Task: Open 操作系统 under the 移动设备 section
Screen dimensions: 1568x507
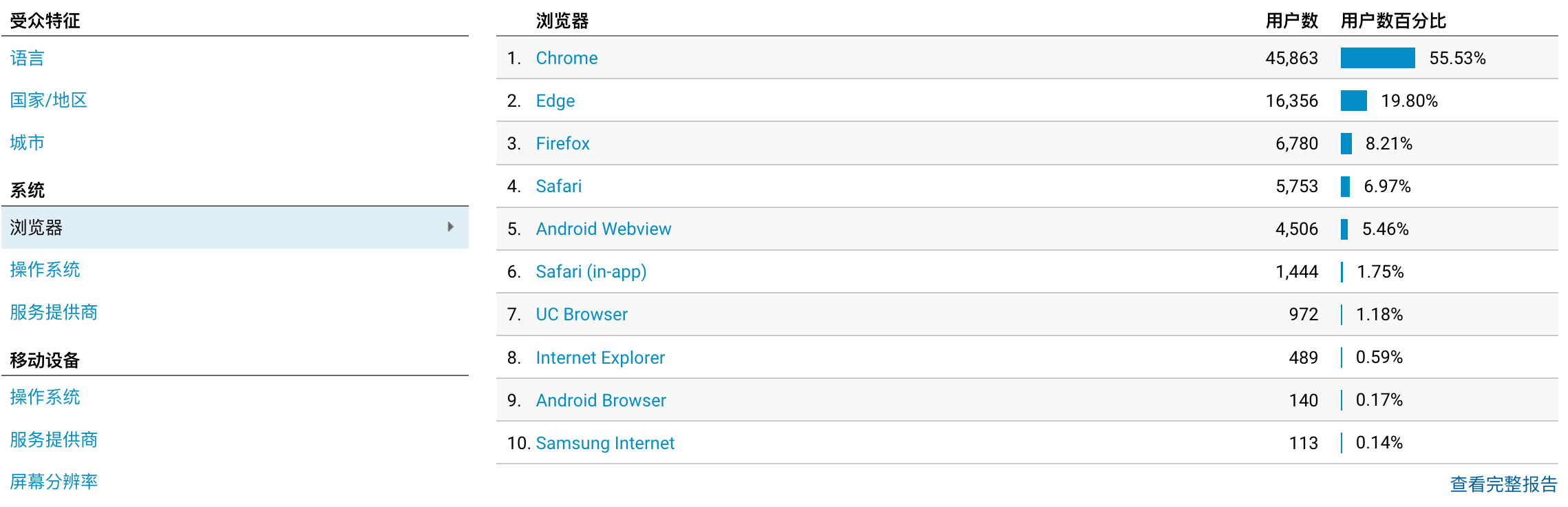Action: coord(45,397)
